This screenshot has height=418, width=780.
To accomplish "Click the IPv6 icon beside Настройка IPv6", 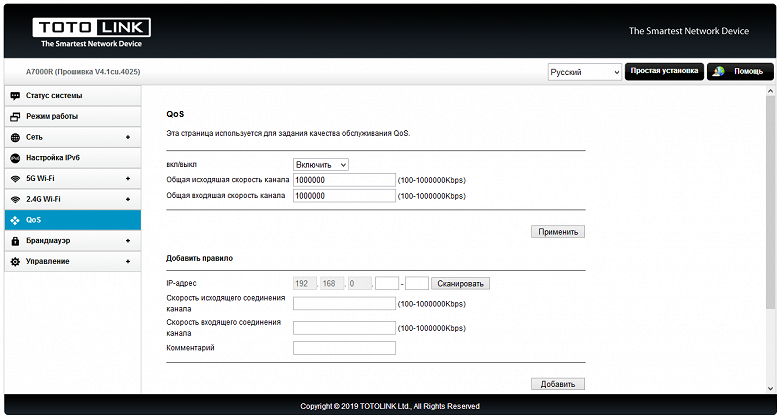I will tap(15, 158).
